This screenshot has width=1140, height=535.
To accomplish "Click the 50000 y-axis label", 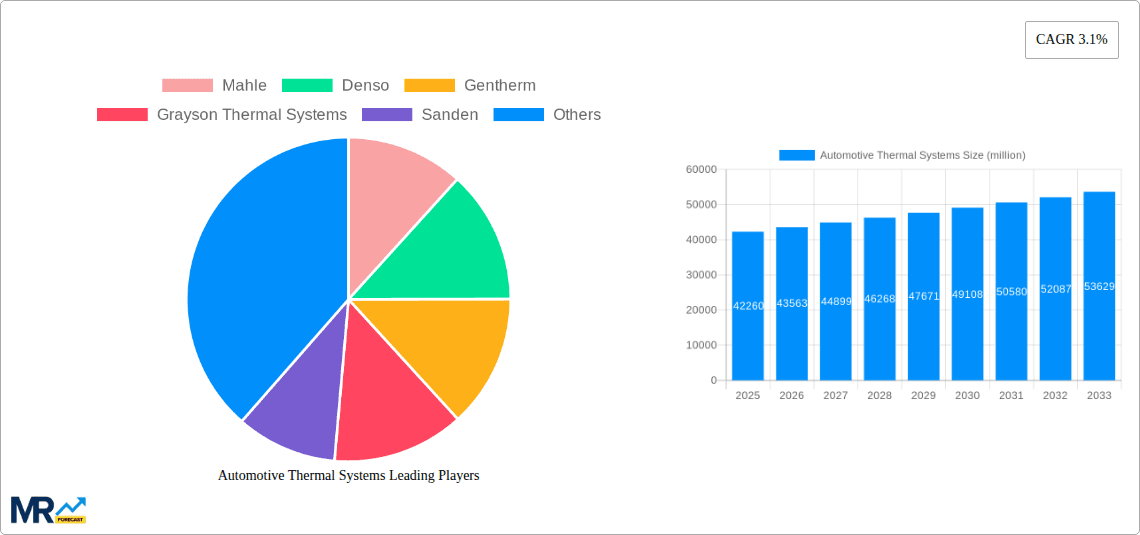I will tap(701, 205).
